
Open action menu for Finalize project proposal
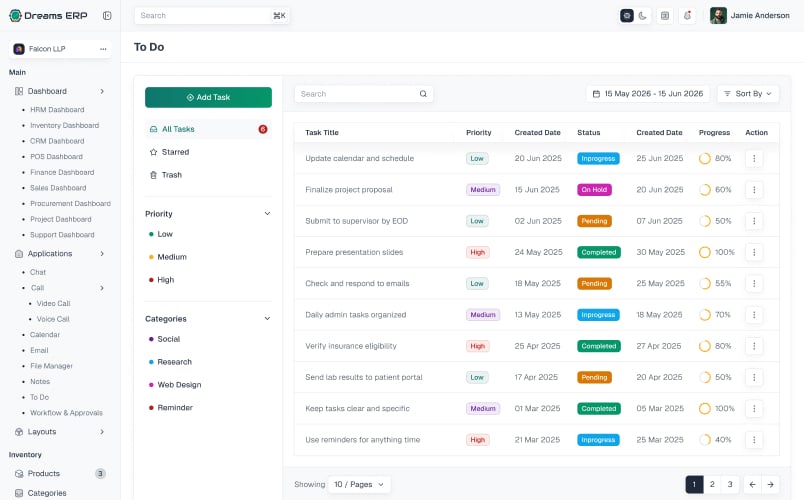(x=754, y=190)
